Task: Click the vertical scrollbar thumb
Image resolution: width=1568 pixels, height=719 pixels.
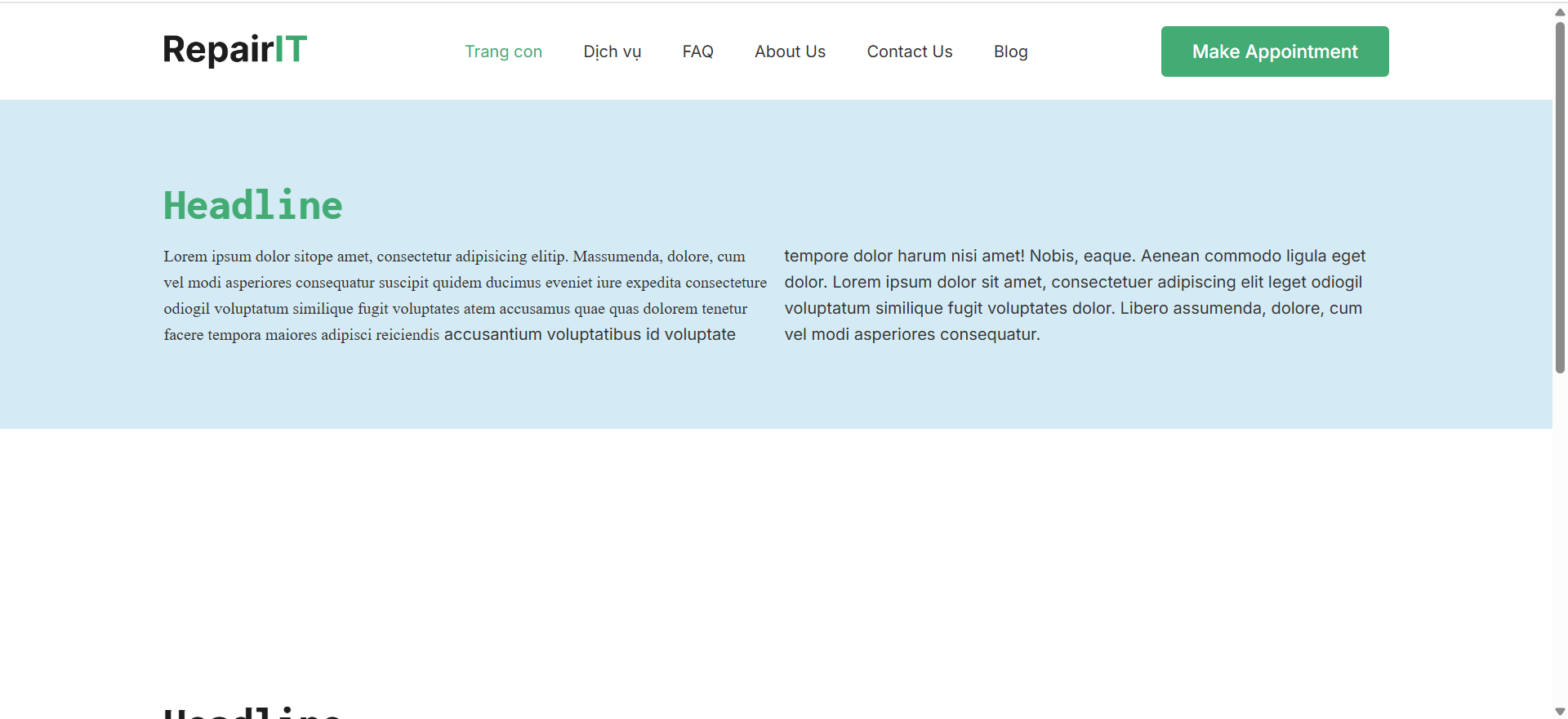Action: click(1560, 196)
